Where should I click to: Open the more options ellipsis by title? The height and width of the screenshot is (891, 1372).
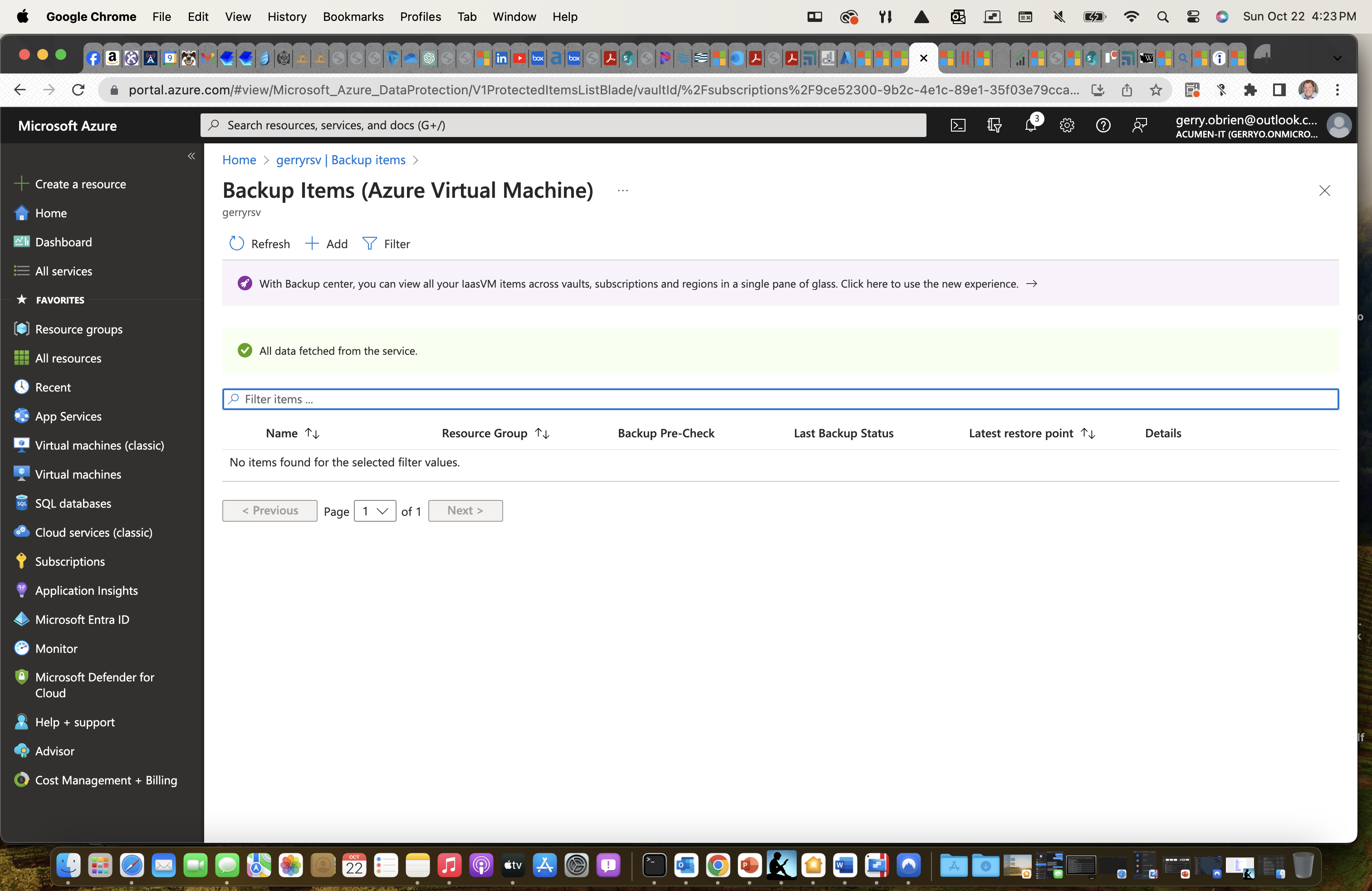click(622, 190)
